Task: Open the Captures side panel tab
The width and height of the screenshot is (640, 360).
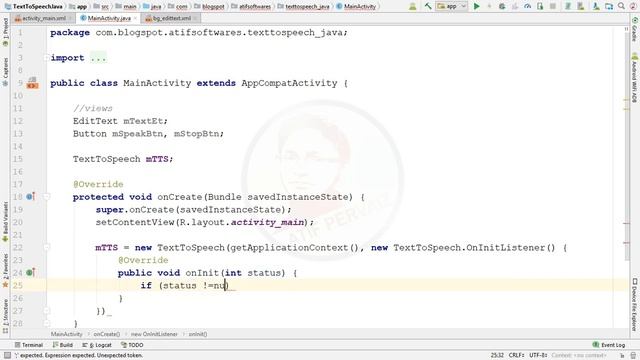Action: coord(5,71)
